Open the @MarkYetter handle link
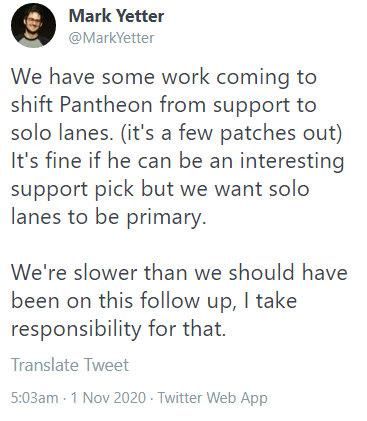 (112, 38)
